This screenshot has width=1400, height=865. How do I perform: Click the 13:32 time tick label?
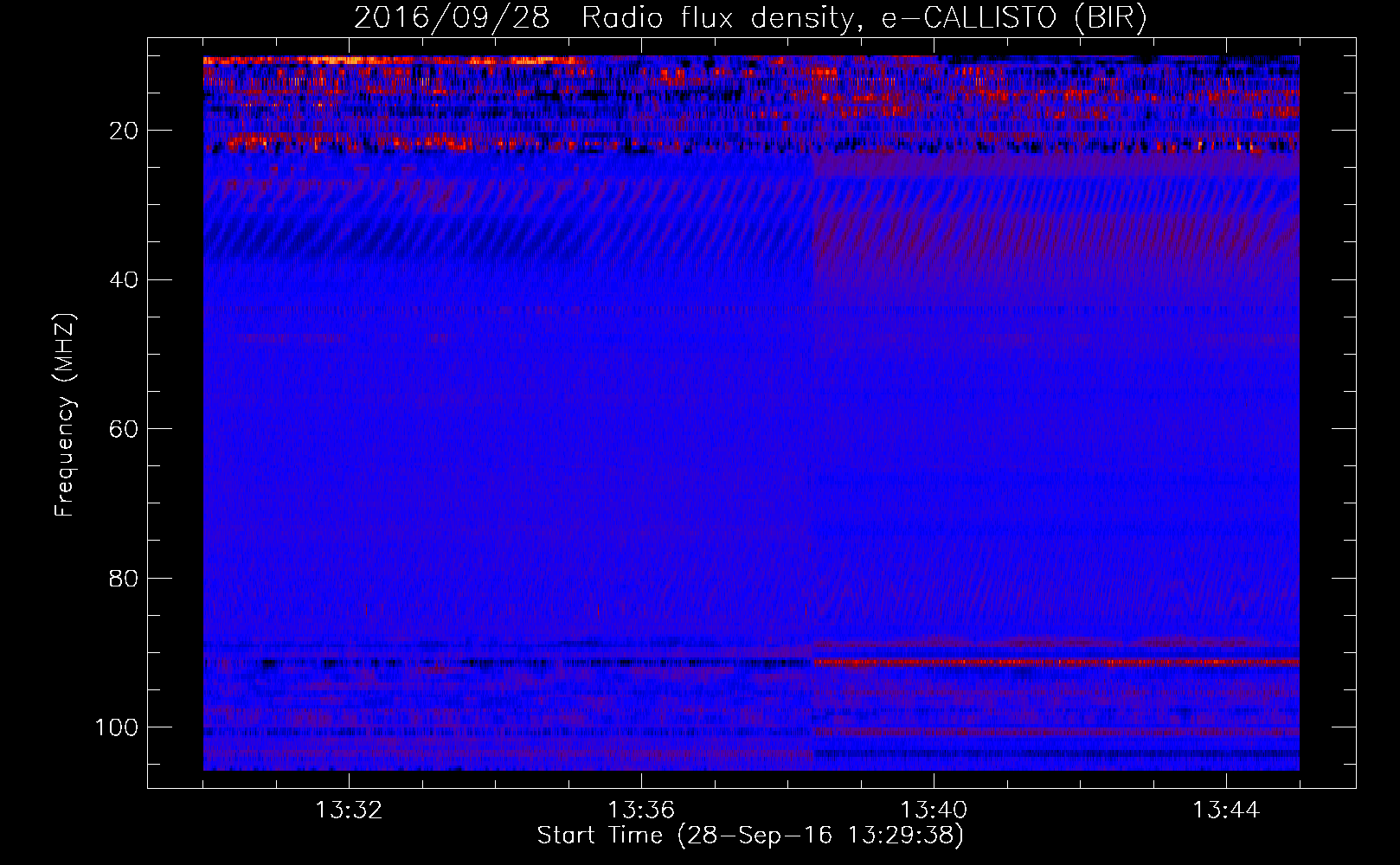(x=349, y=811)
